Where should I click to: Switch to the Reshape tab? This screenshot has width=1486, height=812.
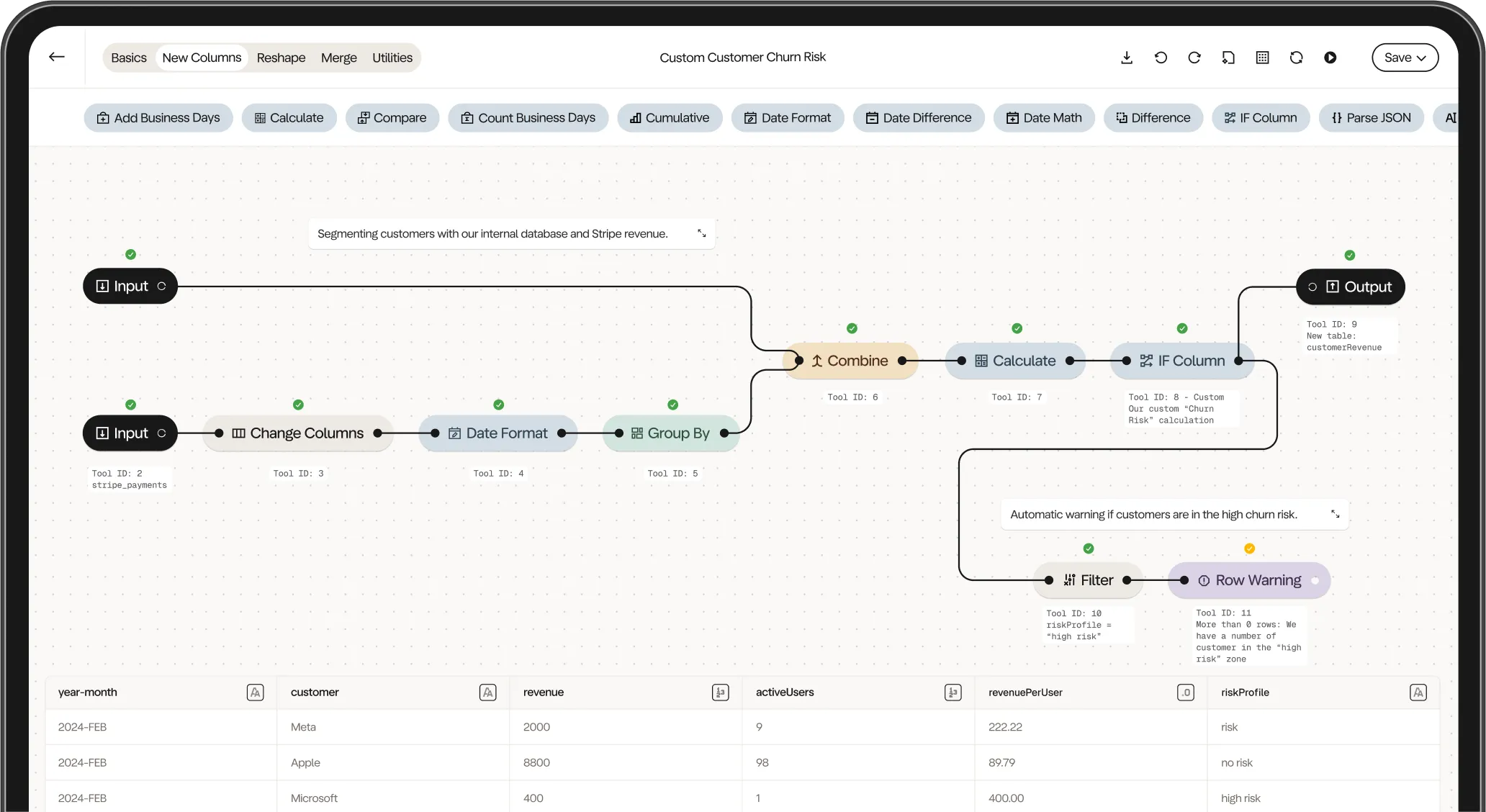[281, 58]
